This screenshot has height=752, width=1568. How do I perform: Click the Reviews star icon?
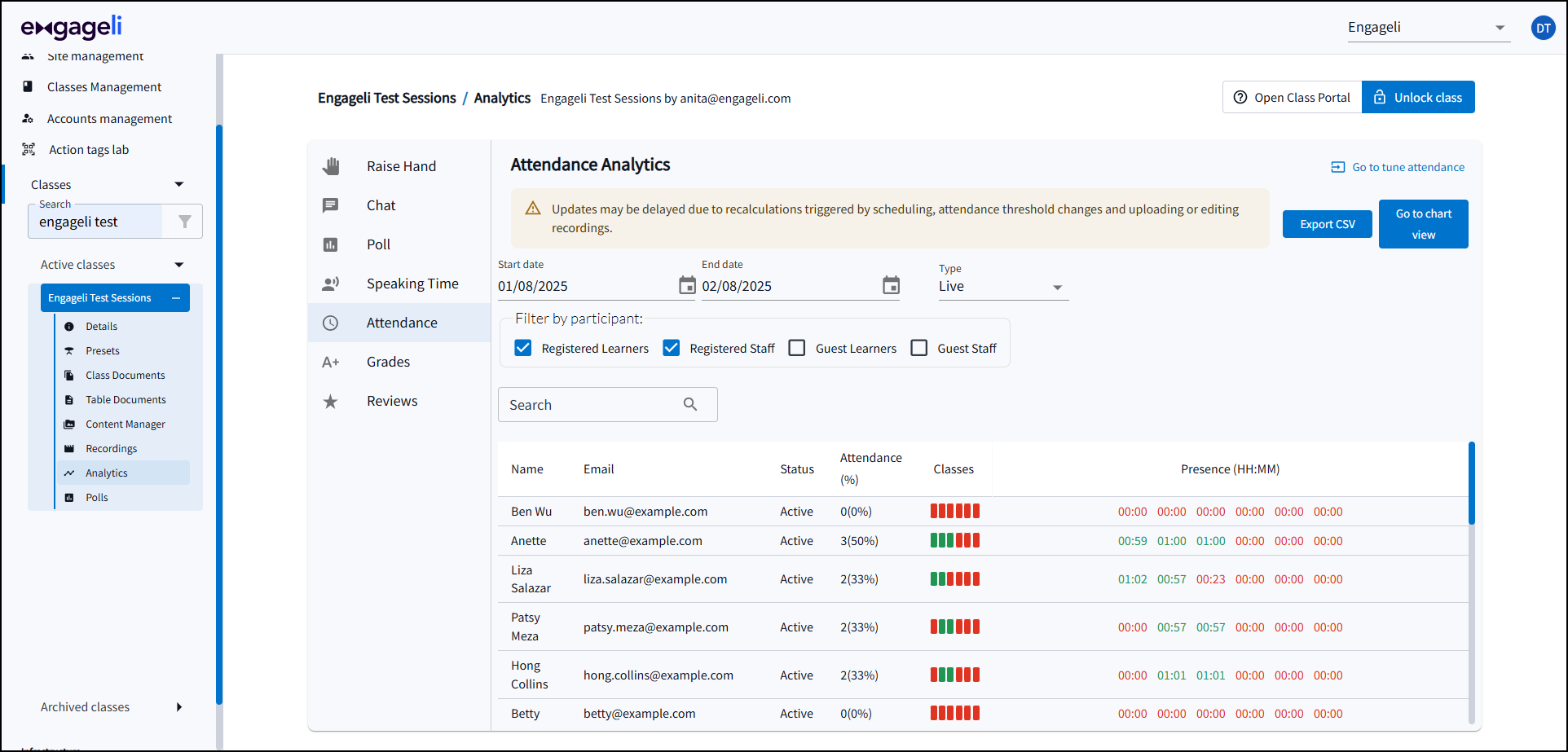click(330, 401)
